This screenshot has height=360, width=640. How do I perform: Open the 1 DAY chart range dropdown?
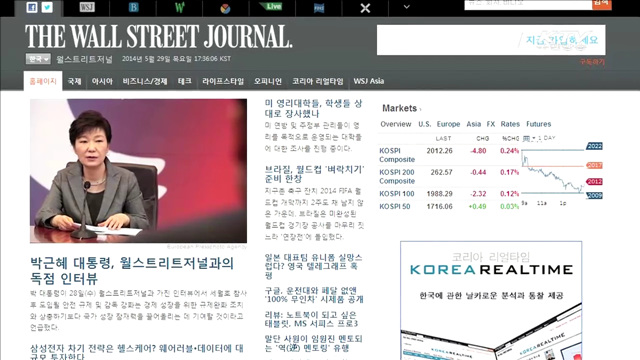(539, 138)
